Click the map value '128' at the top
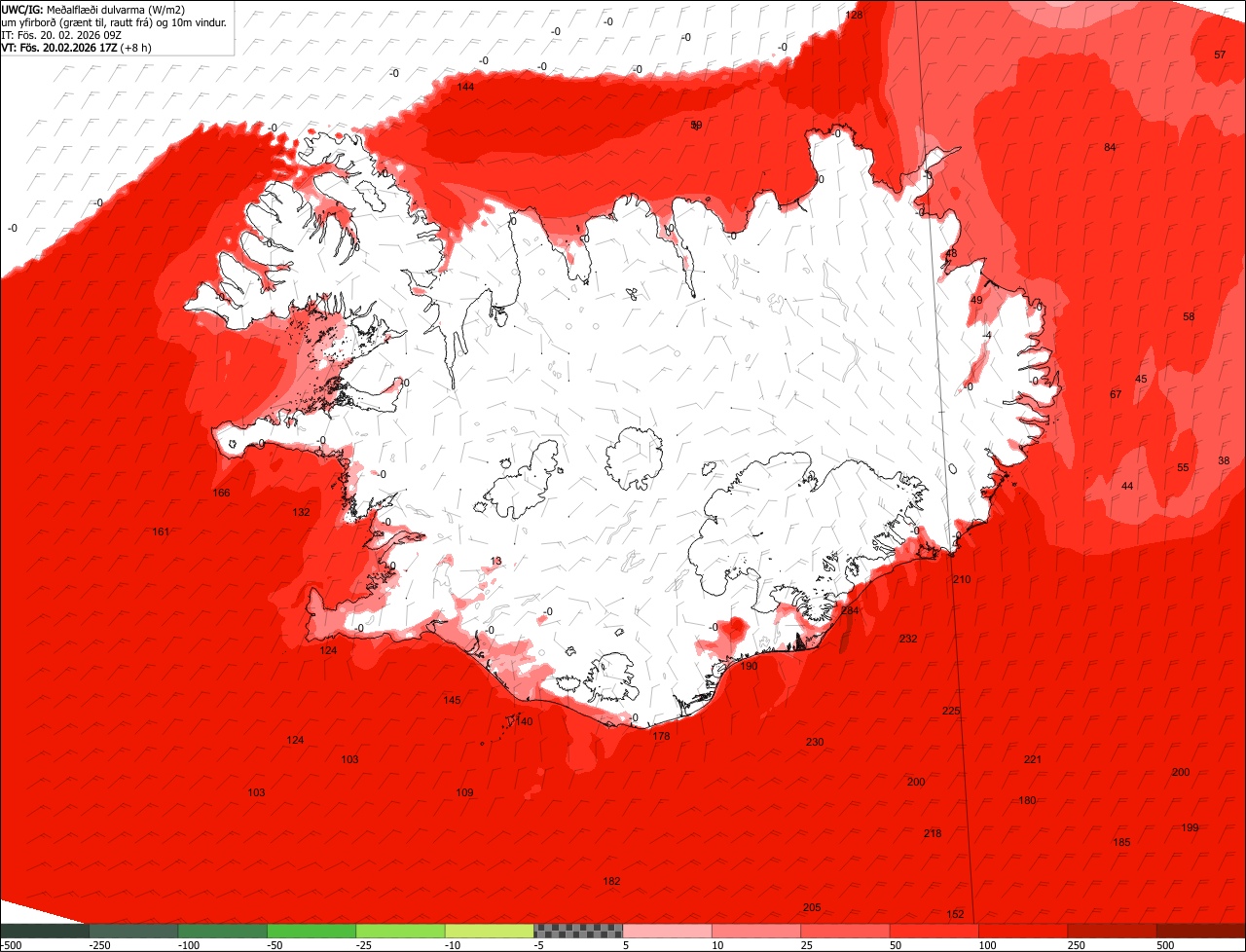This screenshot has width=1246, height=952. [854, 15]
